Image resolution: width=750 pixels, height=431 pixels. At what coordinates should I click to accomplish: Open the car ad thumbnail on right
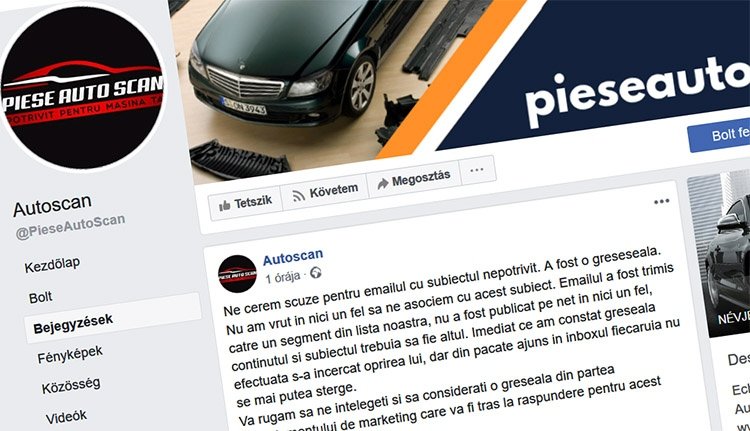tap(719, 256)
